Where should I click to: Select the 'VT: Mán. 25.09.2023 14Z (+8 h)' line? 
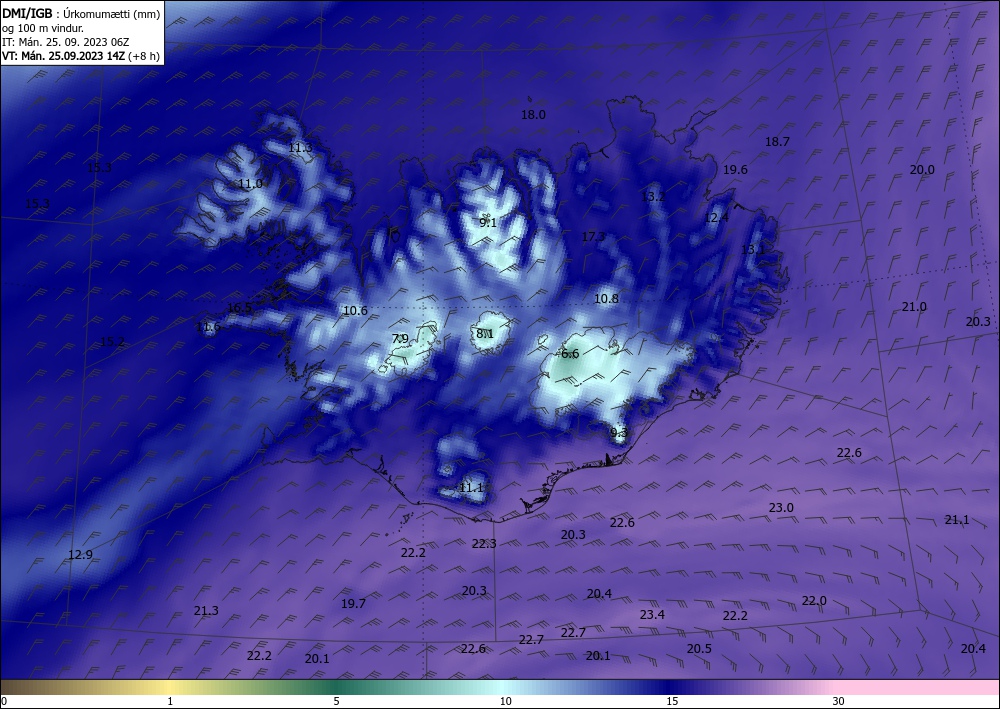pyautogui.click(x=81, y=55)
